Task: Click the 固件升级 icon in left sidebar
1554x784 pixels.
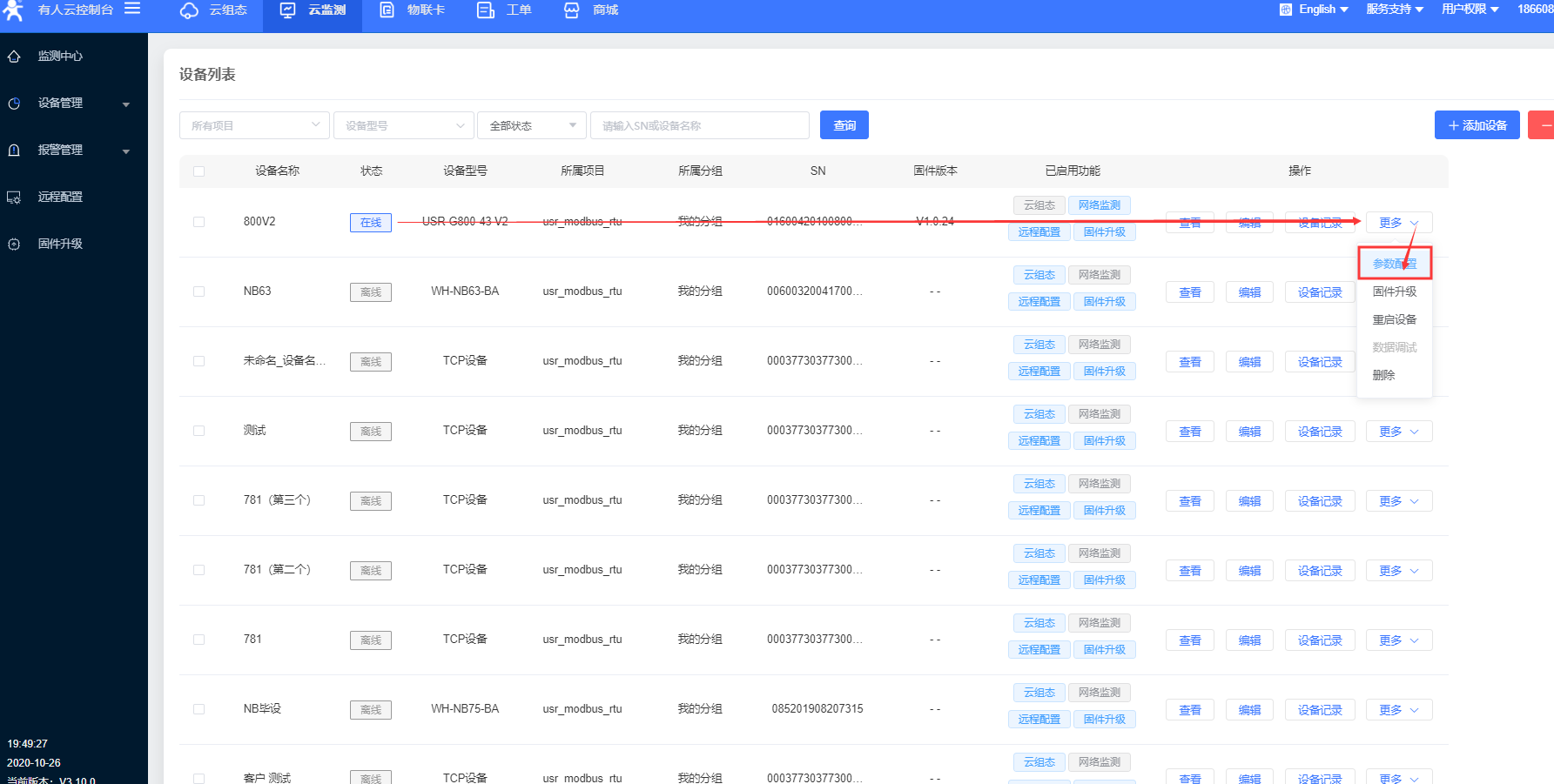Action: click(x=14, y=245)
